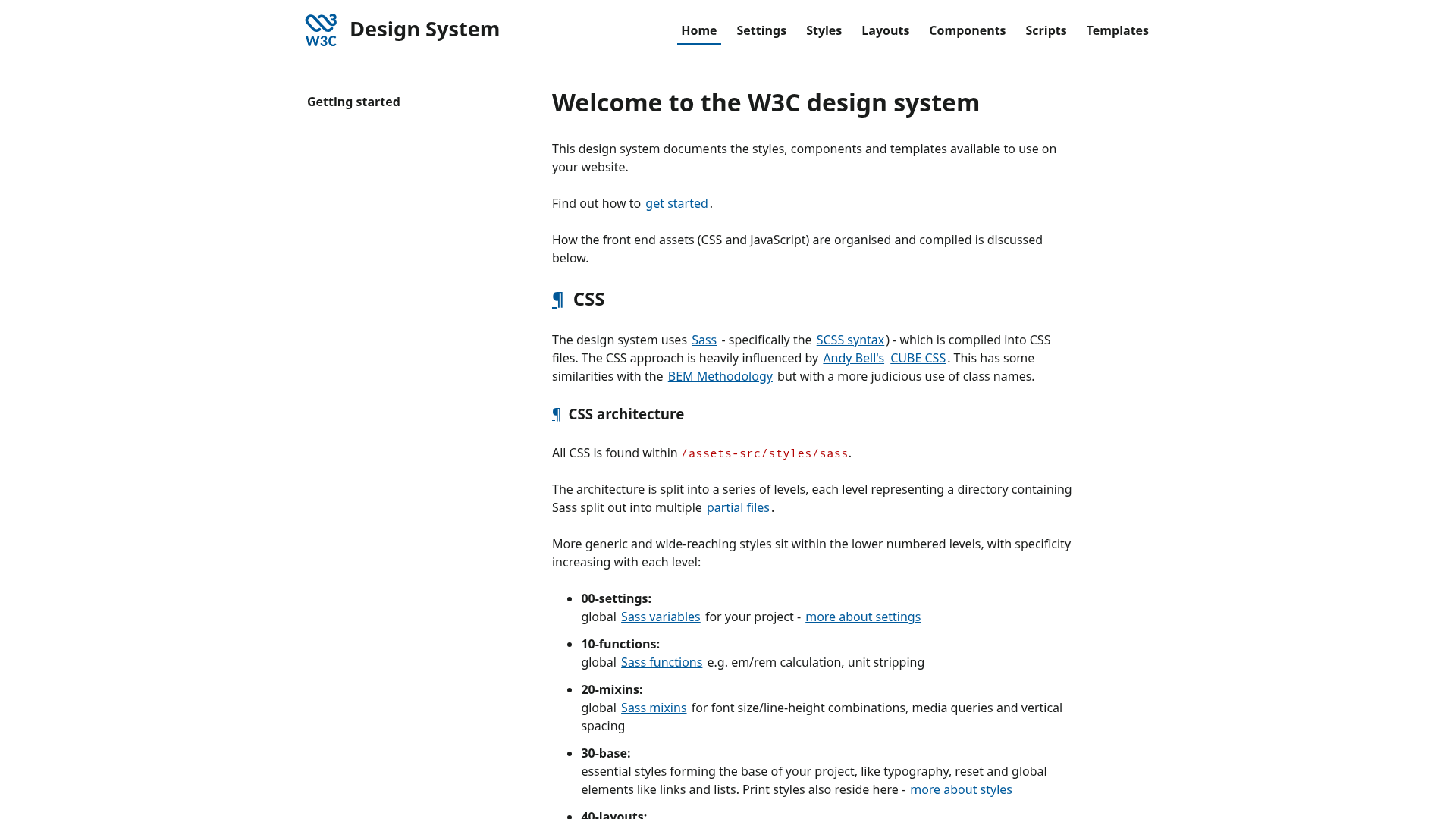Viewport: 1456px width, 819px height.
Task: Click the '10-functions:' list label
Action: (x=620, y=644)
